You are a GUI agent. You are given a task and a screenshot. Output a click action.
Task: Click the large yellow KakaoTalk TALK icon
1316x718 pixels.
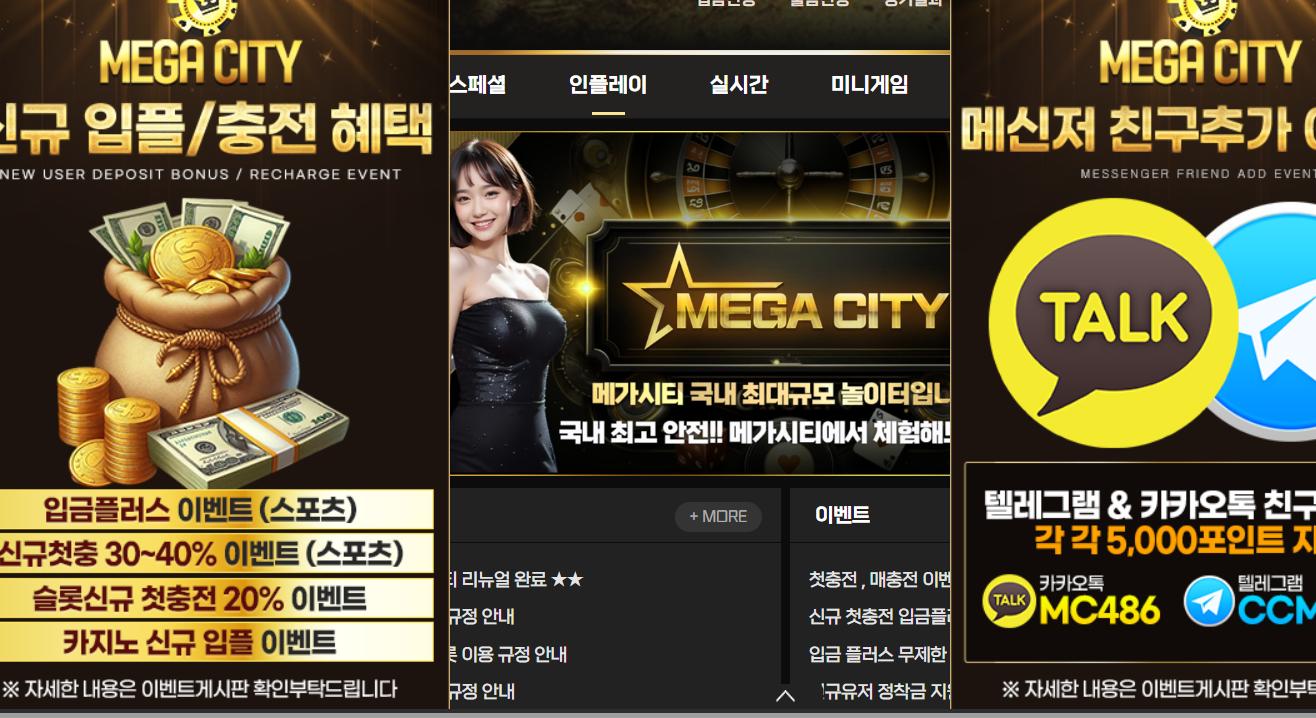(1114, 322)
